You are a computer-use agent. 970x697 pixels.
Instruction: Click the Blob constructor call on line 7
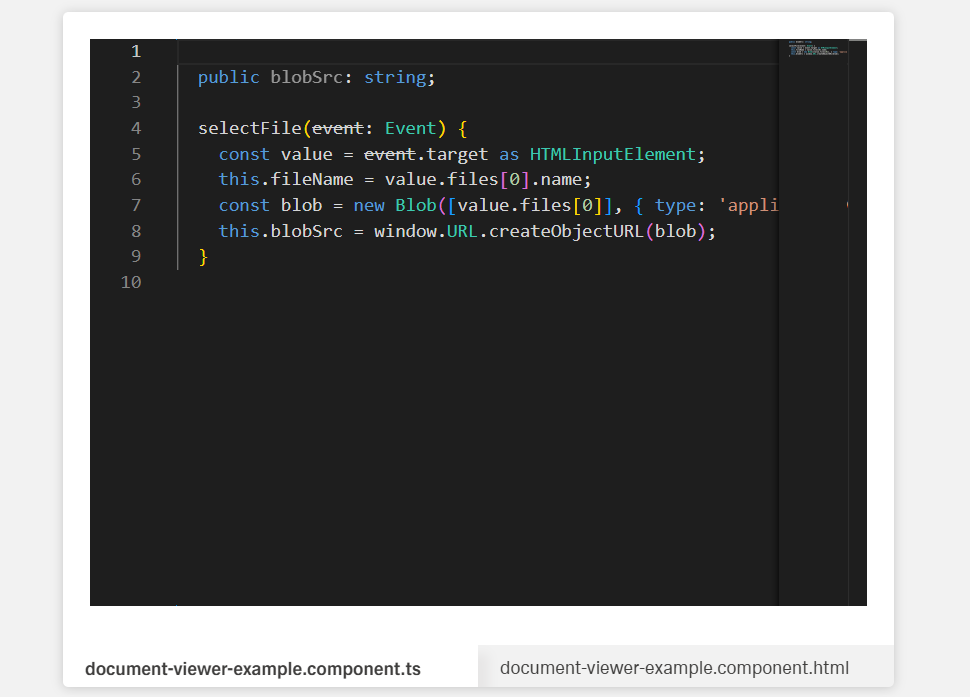coord(414,205)
